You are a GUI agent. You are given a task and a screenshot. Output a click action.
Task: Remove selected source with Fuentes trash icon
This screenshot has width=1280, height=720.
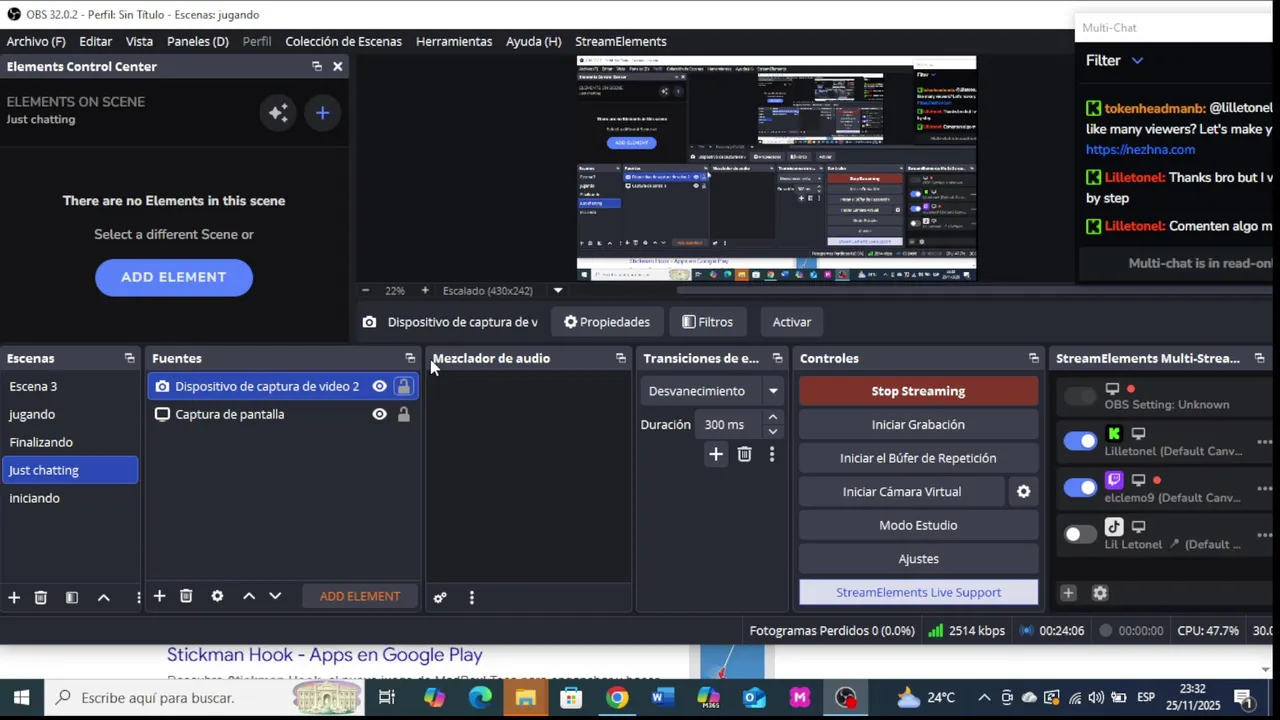point(186,596)
